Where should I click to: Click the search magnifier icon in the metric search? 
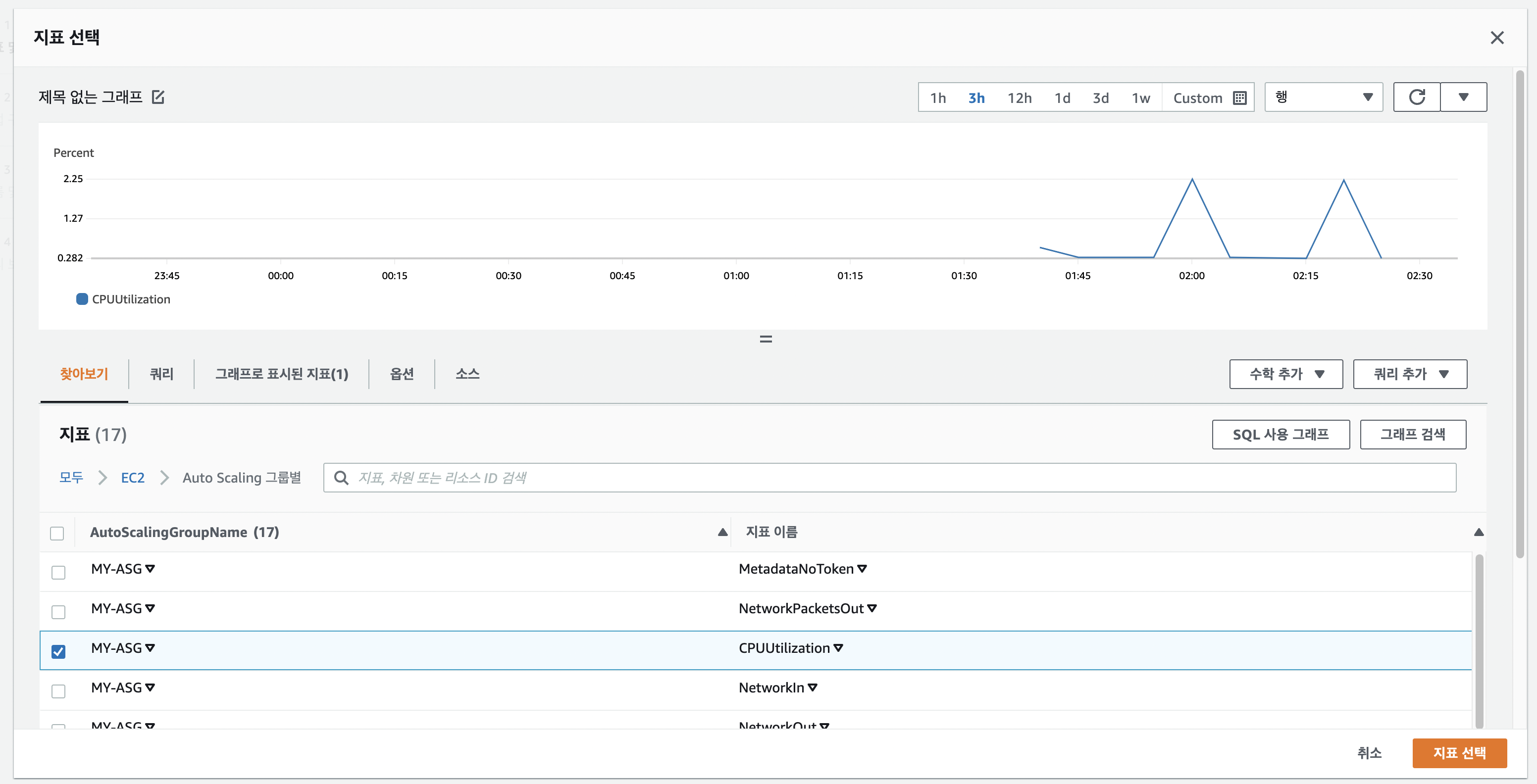click(x=341, y=478)
